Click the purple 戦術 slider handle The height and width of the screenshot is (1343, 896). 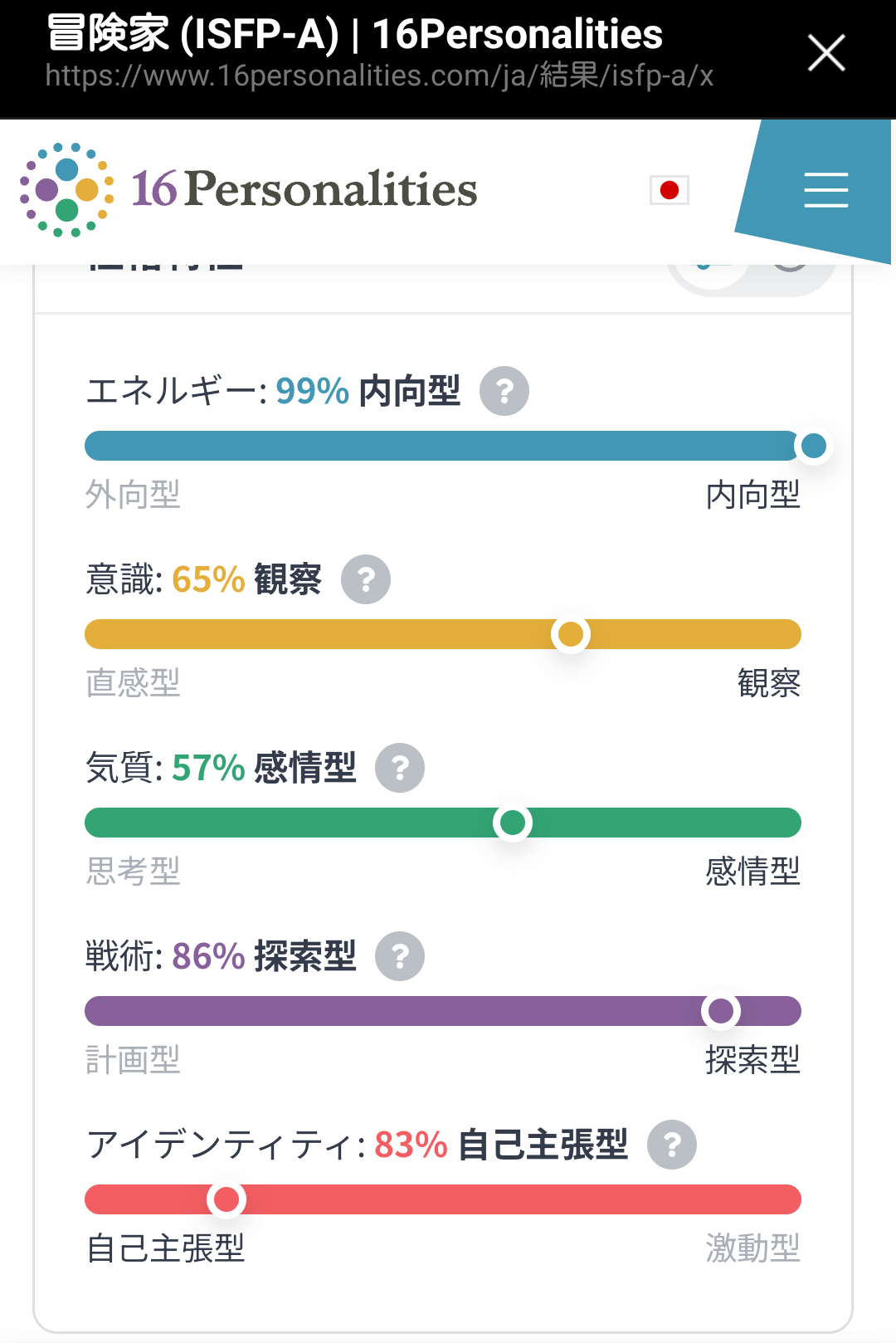(x=721, y=1011)
